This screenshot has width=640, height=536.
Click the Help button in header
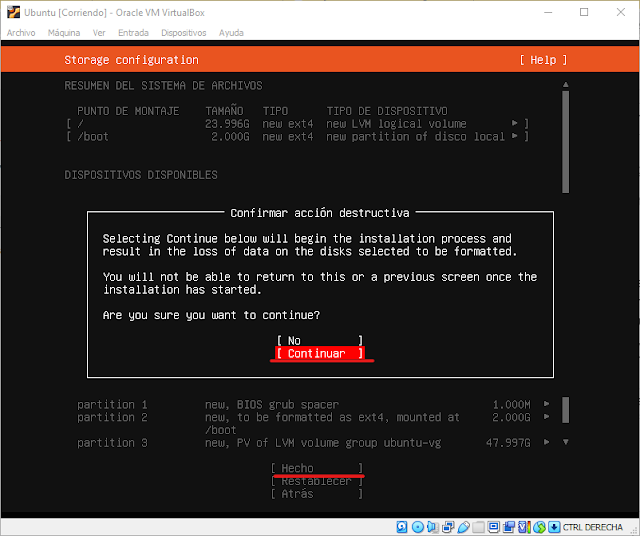click(x=543, y=60)
